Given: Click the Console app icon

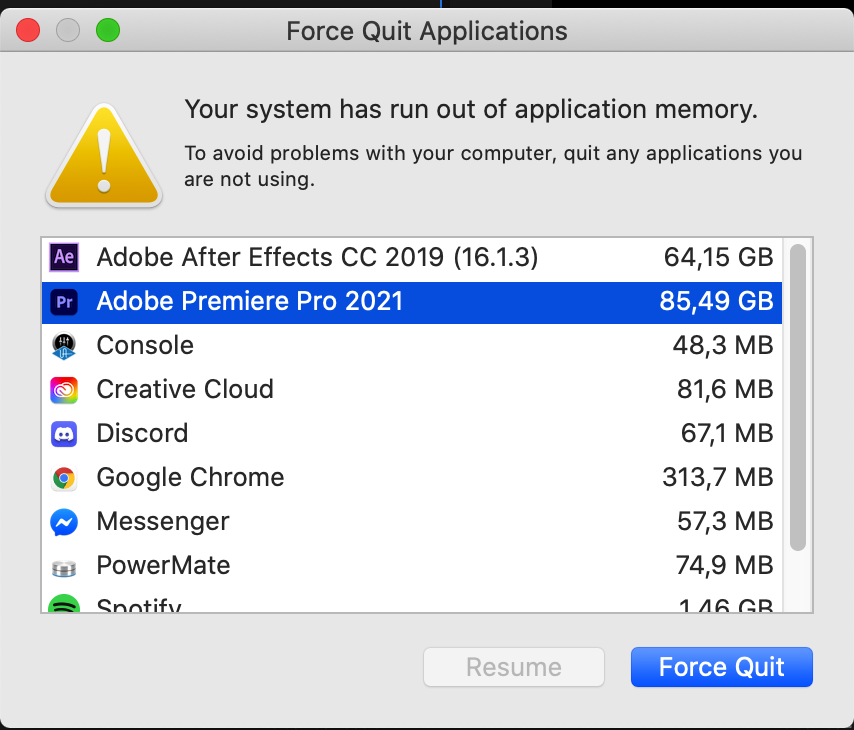Looking at the screenshot, I should point(64,346).
